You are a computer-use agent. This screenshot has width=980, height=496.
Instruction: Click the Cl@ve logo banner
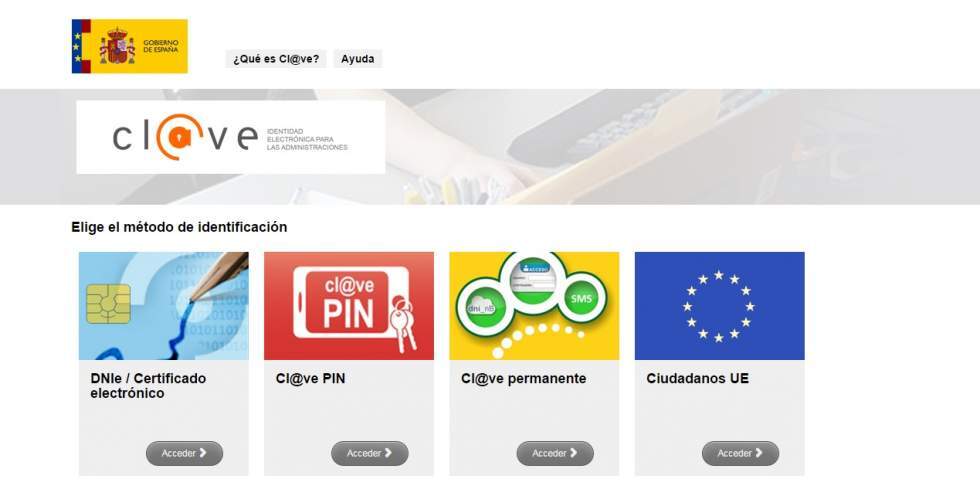click(x=231, y=137)
